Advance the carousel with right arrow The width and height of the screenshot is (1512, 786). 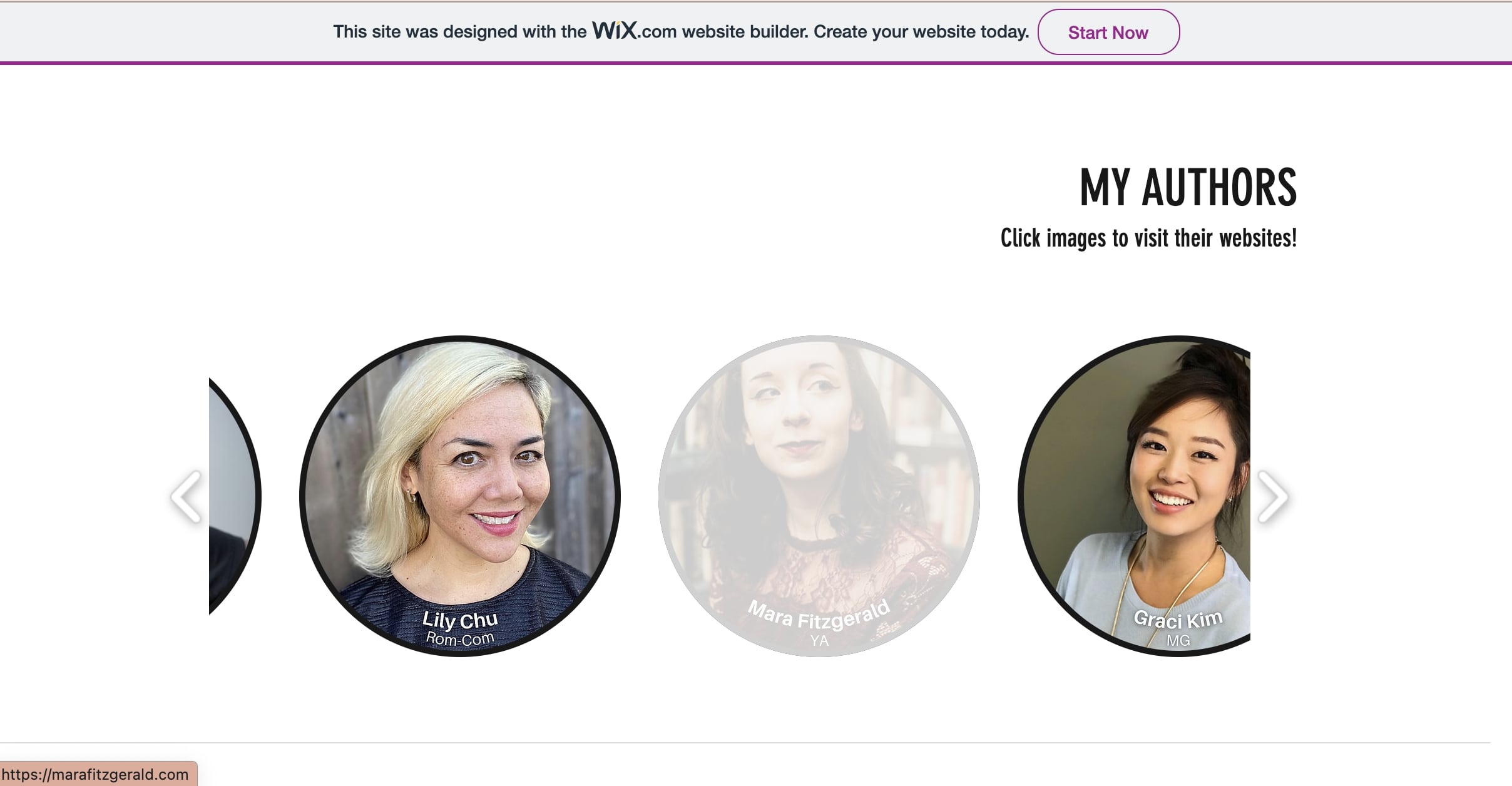click(x=1273, y=496)
